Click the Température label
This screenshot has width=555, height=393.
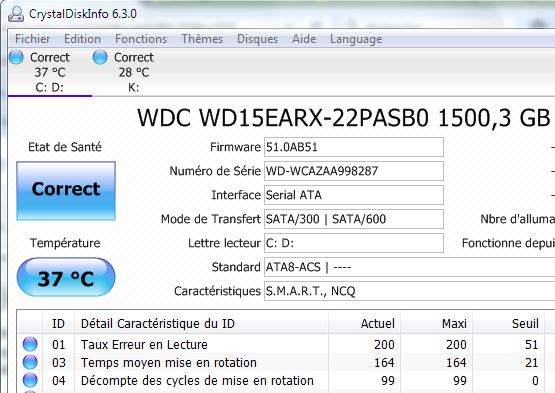65,243
